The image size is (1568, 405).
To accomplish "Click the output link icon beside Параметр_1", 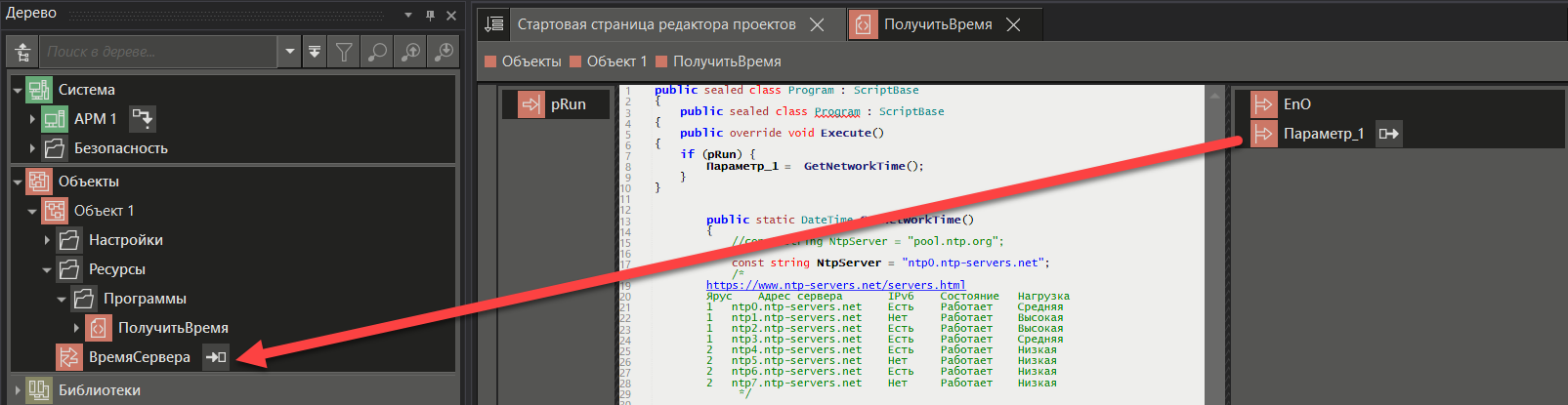I will 1389,134.
